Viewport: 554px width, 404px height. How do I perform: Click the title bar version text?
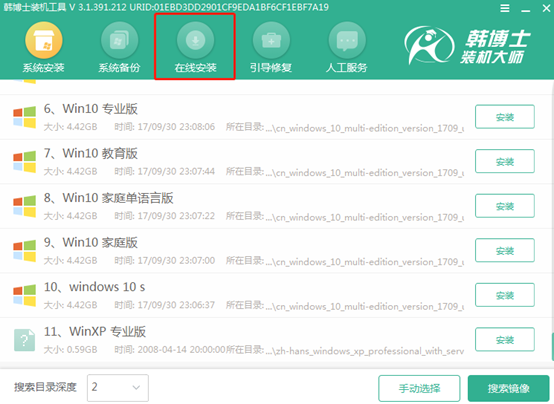click(166, 7)
